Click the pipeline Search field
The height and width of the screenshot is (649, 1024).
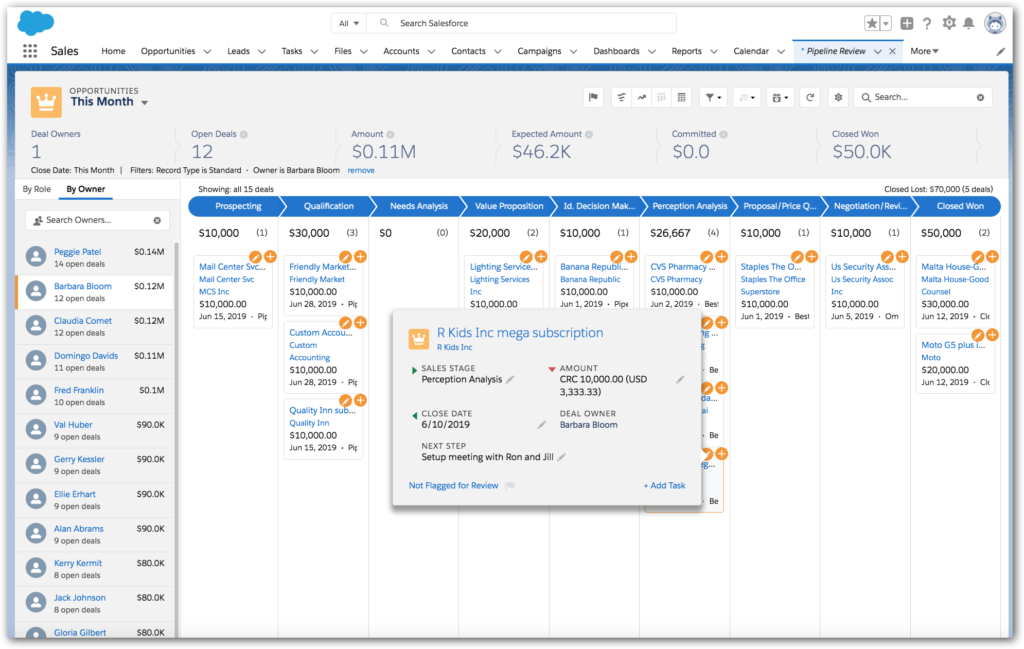point(923,97)
